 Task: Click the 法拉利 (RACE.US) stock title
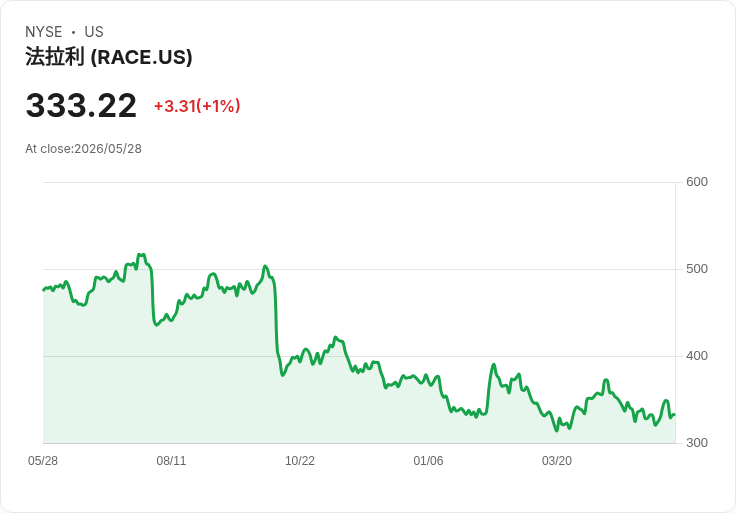(108, 57)
